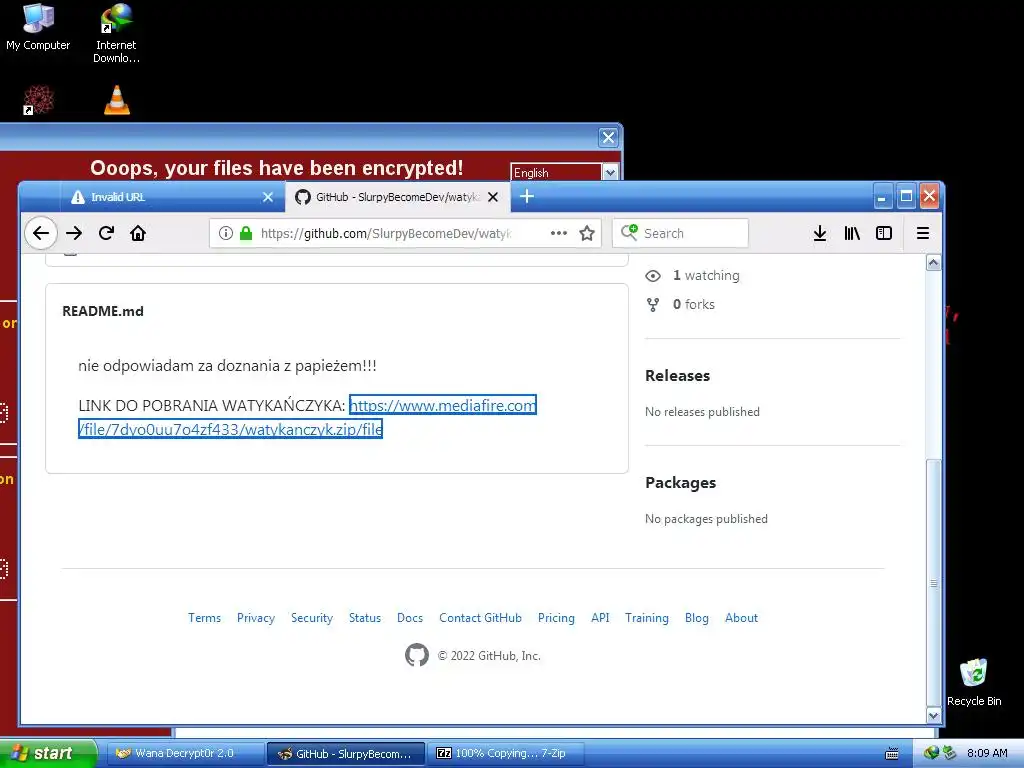Screen dimensions: 1024x768
Task: Switch to the Invalid URL tab
Action: 172,197
